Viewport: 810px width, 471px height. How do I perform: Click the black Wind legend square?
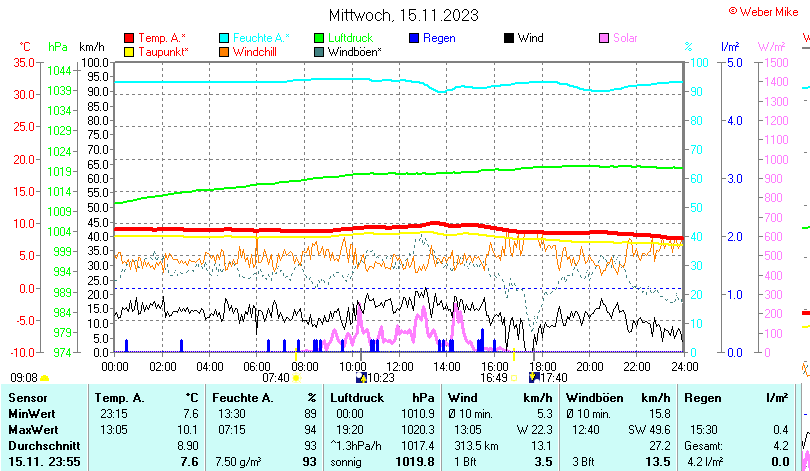tap(509, 38)
